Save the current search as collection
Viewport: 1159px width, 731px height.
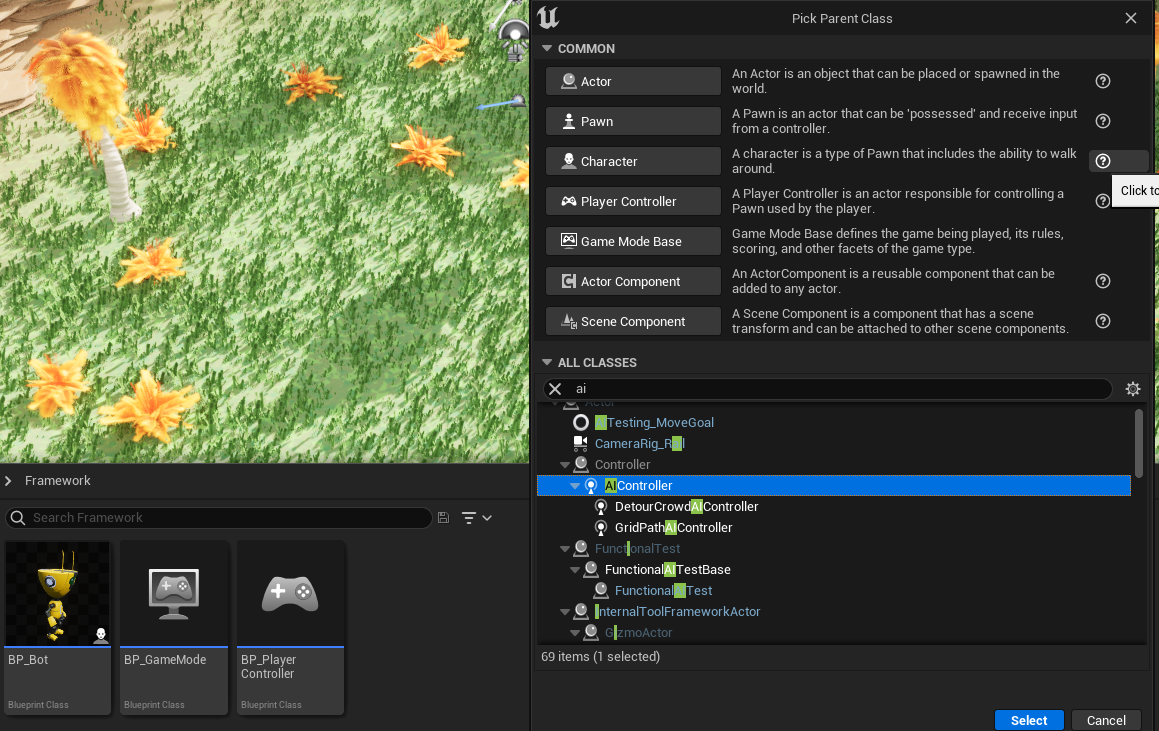pos(443,518)
